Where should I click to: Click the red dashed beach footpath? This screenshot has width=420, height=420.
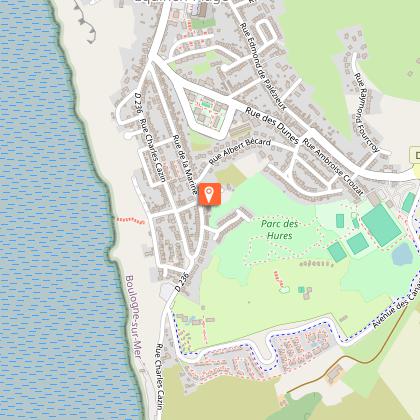[x=130, y=220]
